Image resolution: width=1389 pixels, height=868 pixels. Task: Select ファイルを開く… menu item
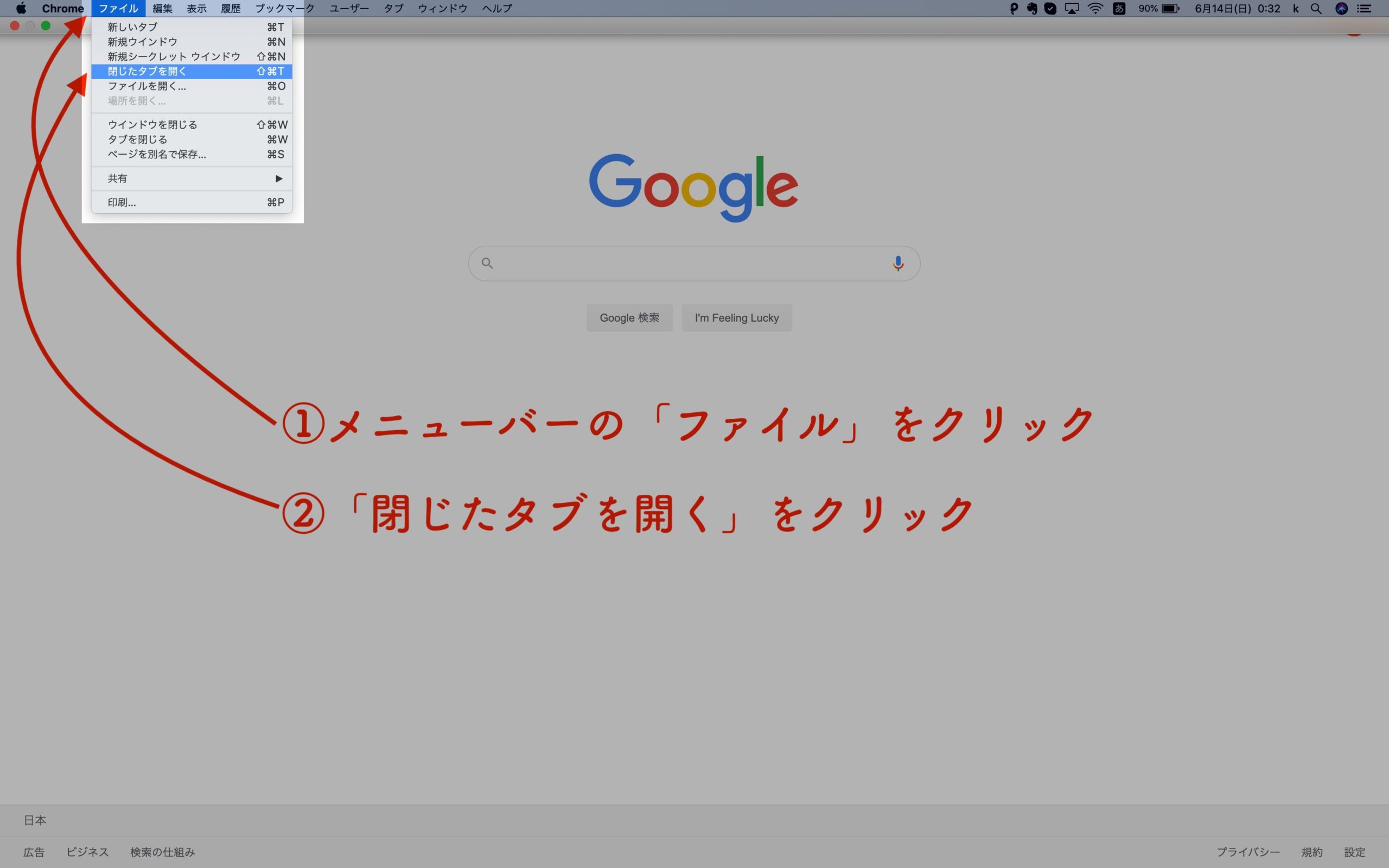click(192, 86)
